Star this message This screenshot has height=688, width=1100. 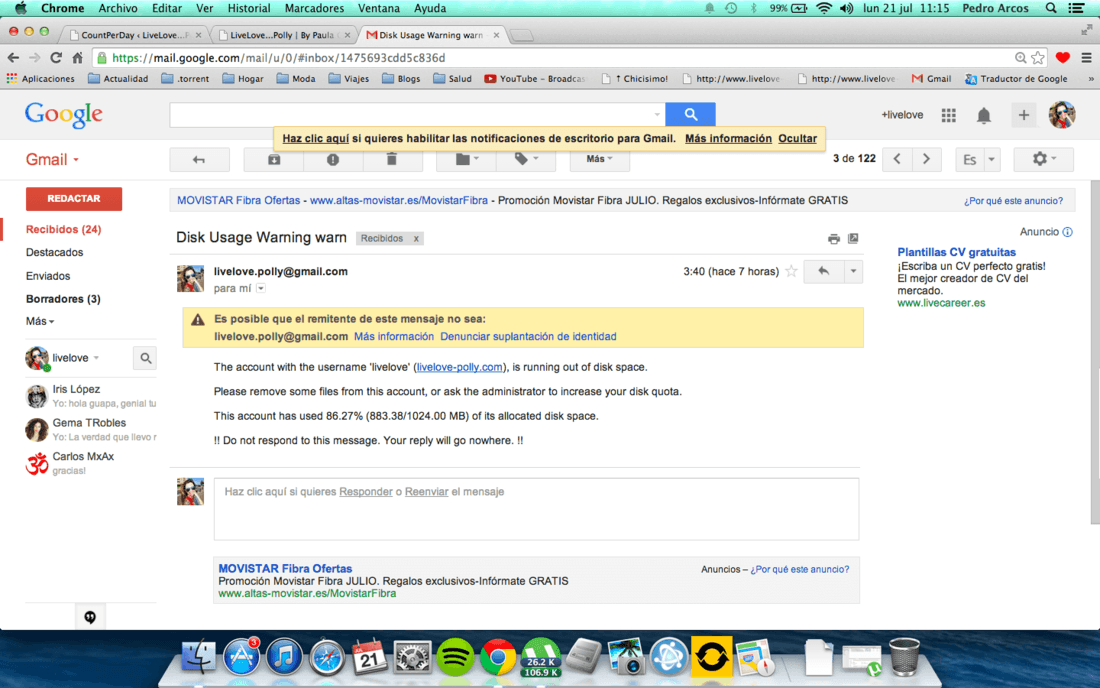point(791,271)
